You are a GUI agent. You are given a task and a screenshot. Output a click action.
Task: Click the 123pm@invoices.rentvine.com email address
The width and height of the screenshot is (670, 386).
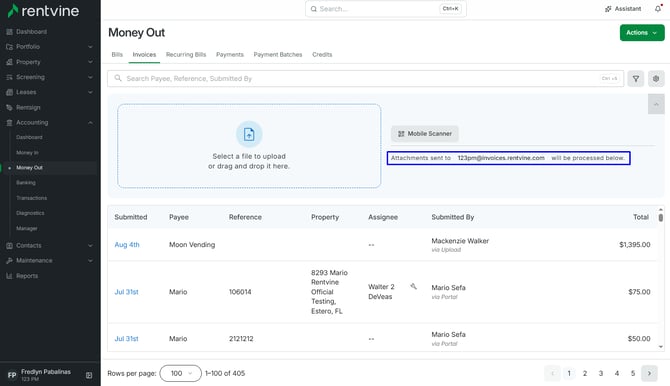501,158
